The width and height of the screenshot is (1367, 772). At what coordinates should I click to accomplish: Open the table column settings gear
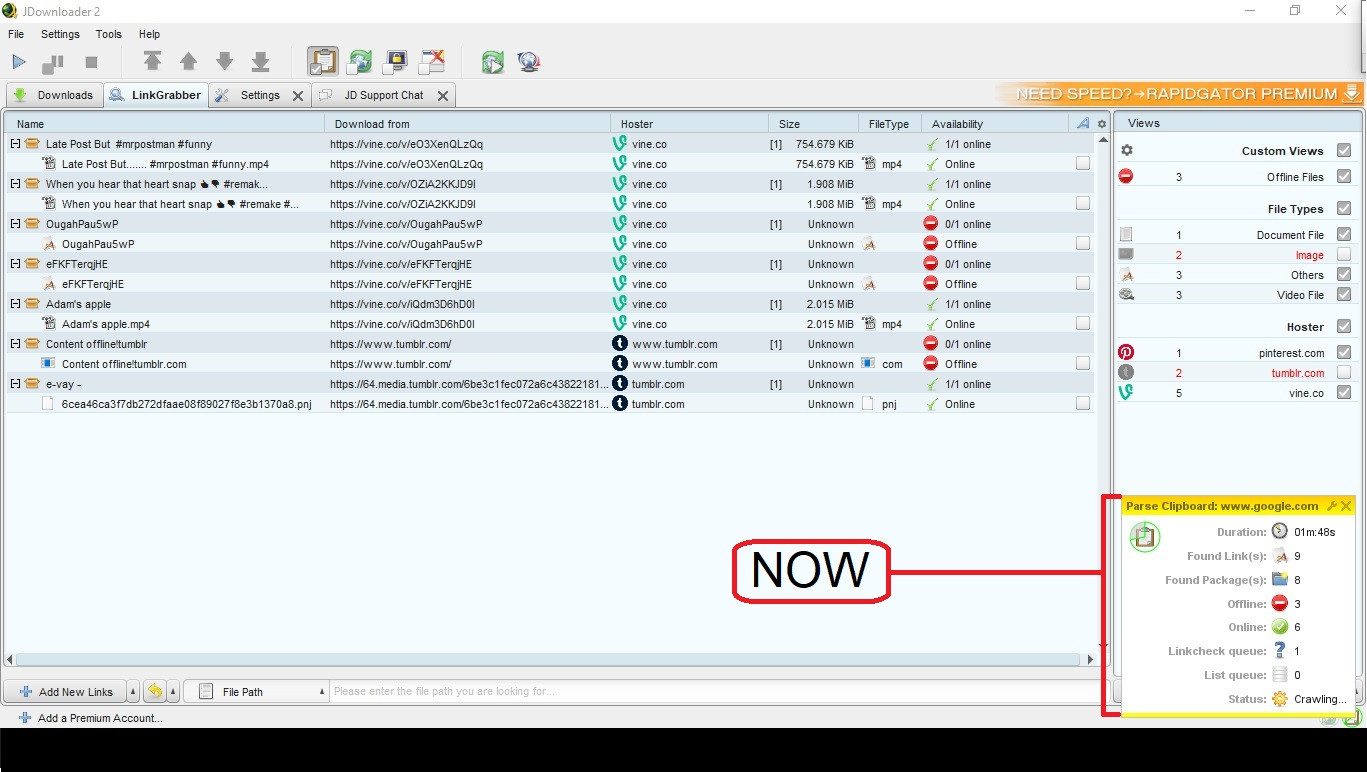tap(1102, 124)
